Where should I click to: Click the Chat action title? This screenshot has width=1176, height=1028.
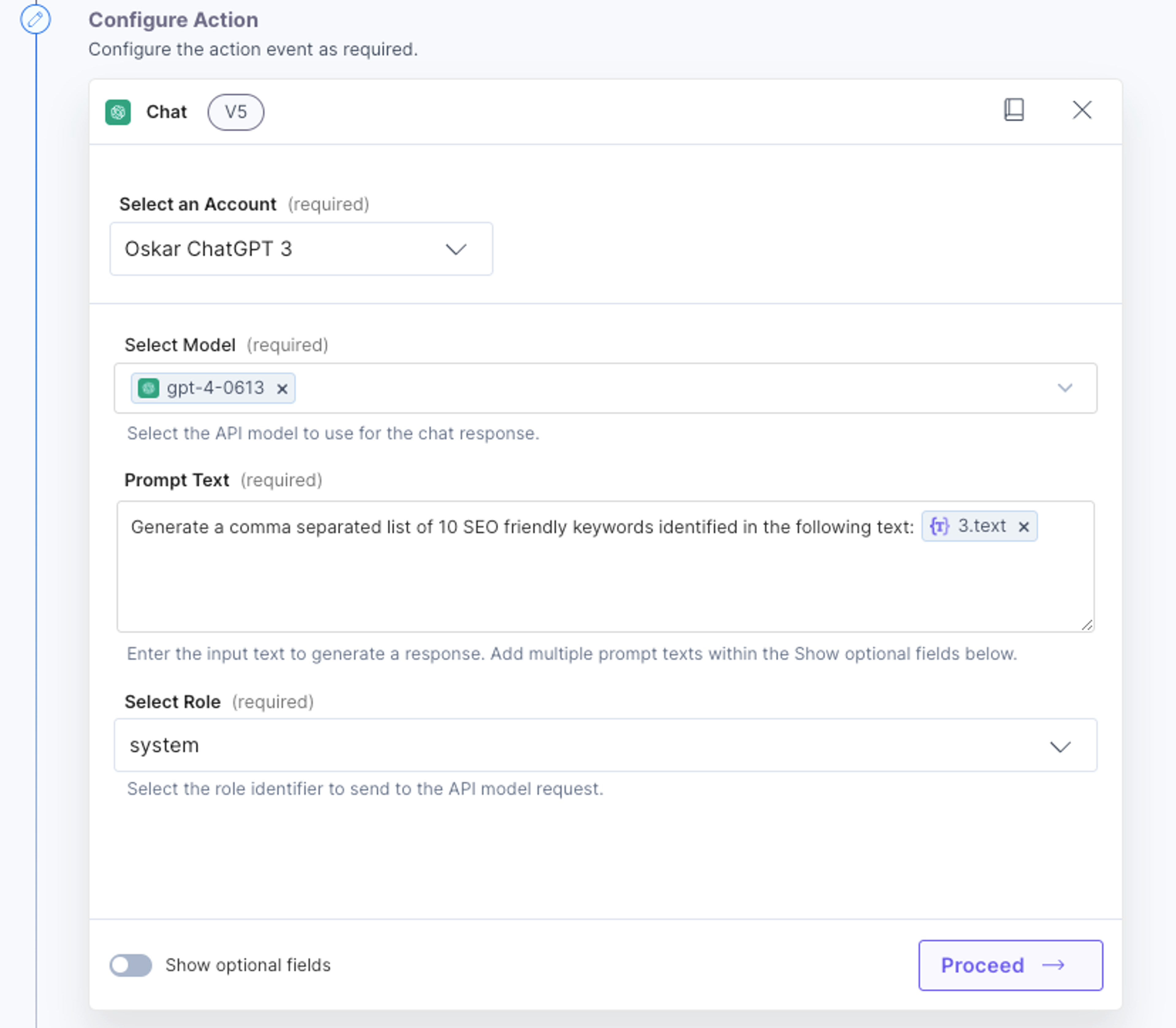pyautogui.click(x=166, y=112)
